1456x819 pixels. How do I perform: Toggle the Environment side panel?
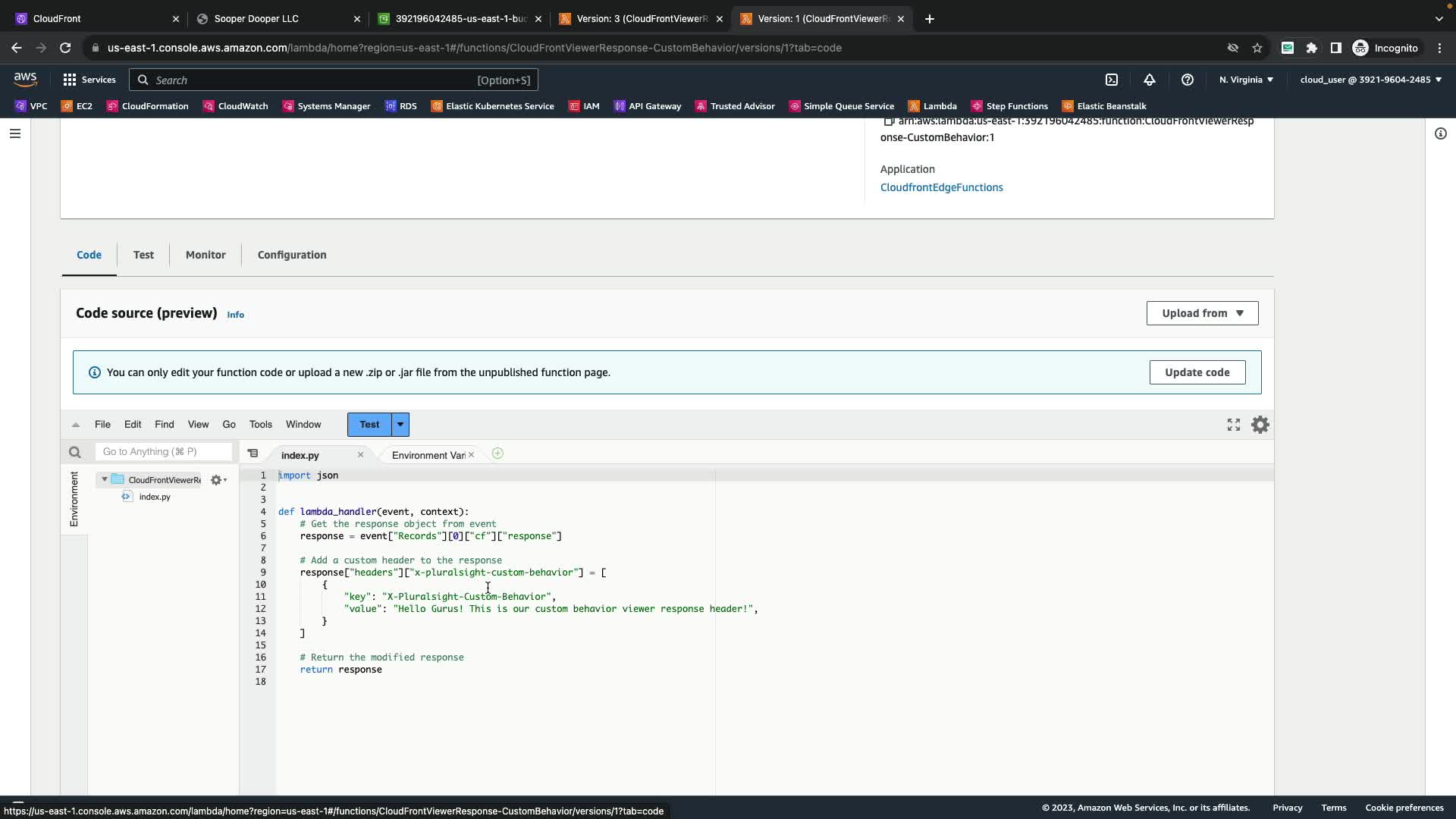click(x=74, y=498)
